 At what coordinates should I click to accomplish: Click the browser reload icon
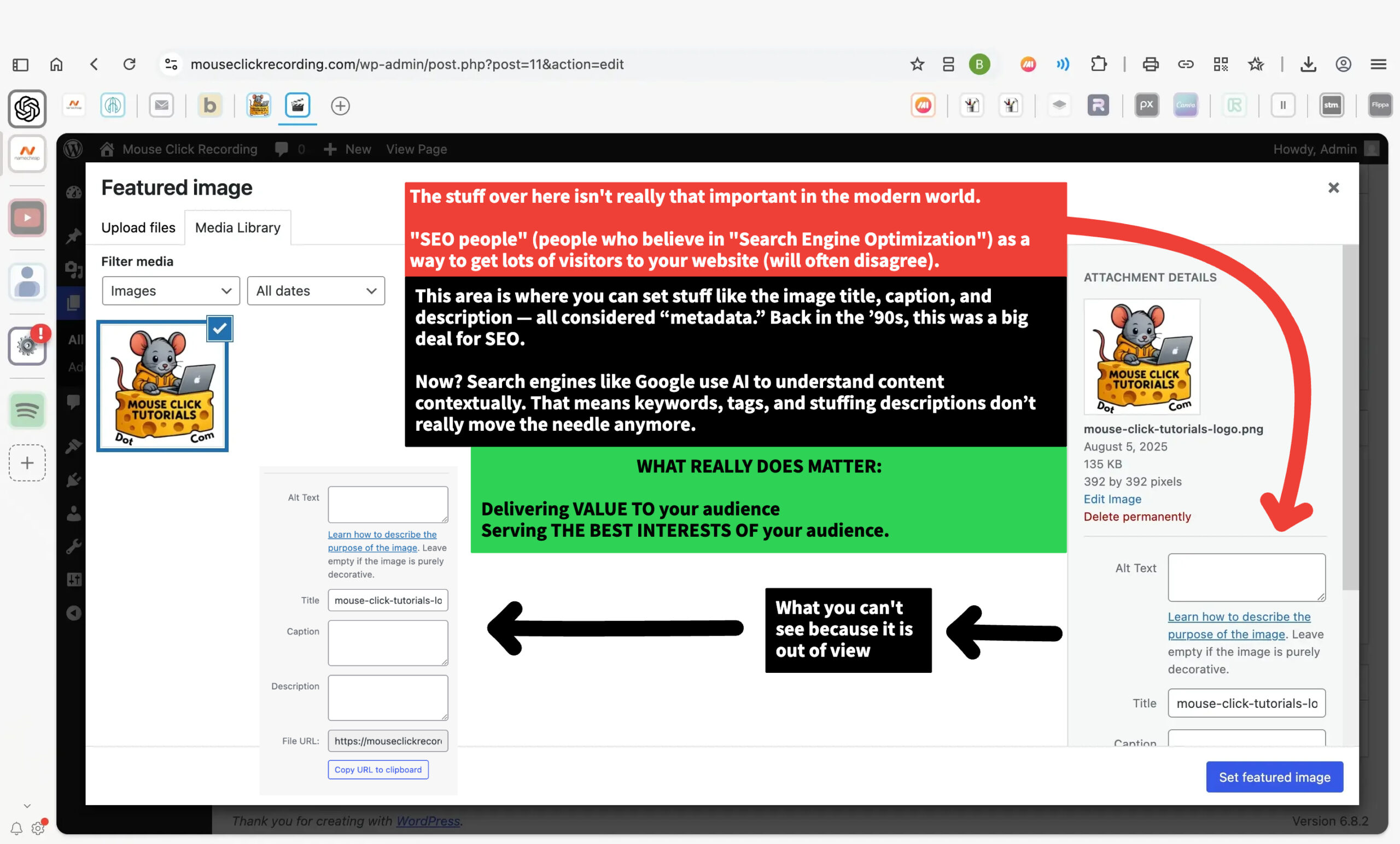pos(130,64)
